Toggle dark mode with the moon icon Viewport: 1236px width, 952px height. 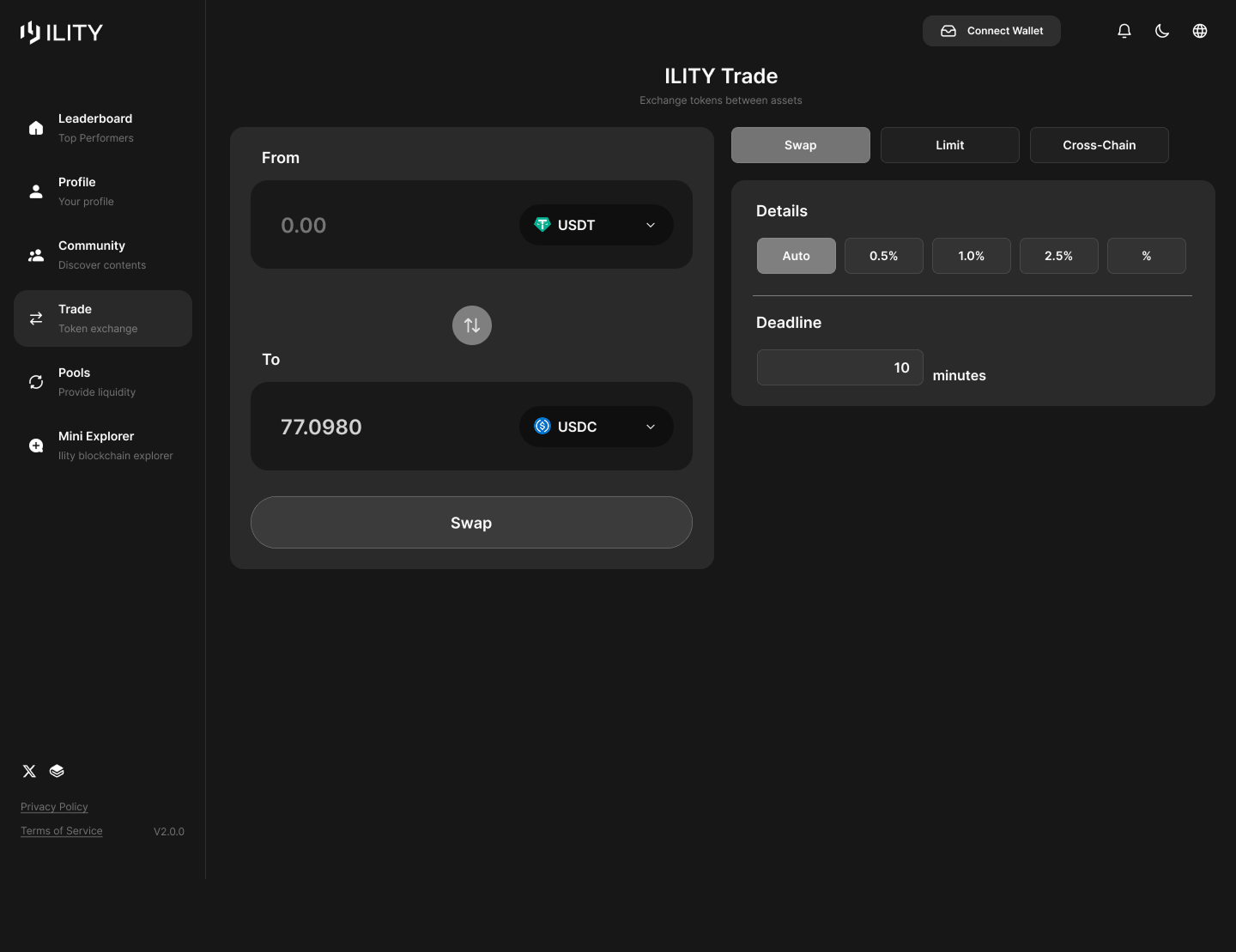pyautogui.click(x=1161, y=30)
